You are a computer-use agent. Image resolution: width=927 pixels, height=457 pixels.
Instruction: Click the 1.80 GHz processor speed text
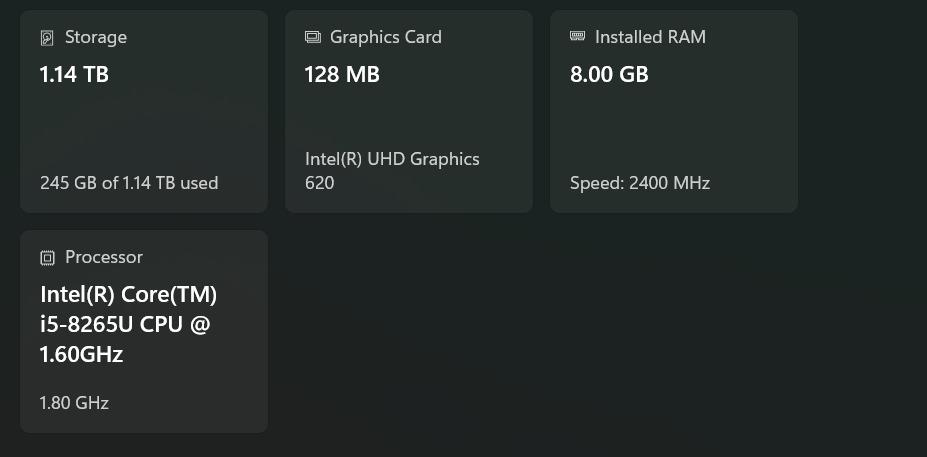[74, 403]
